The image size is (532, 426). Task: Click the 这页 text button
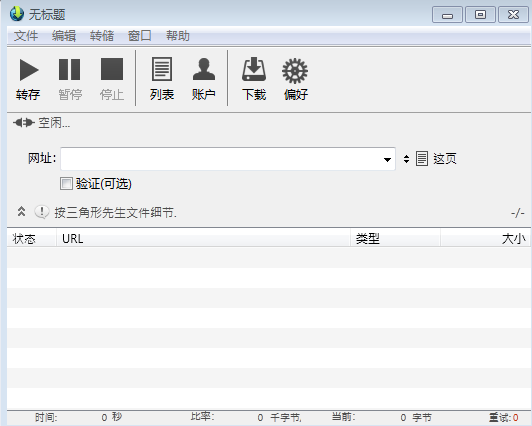[445, 159]
